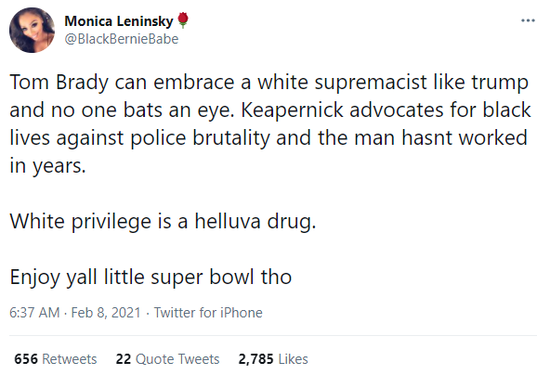The height and width of the screenshot is (375, 550).
Task: Open the Twitter for iPhone source link
Action: click(x=208, y=313)
